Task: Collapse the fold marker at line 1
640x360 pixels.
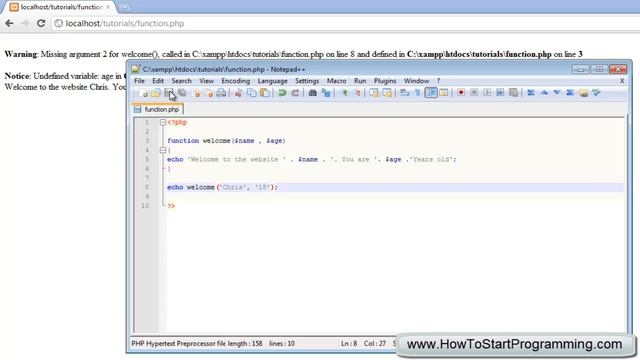Action: click(163, 122)
